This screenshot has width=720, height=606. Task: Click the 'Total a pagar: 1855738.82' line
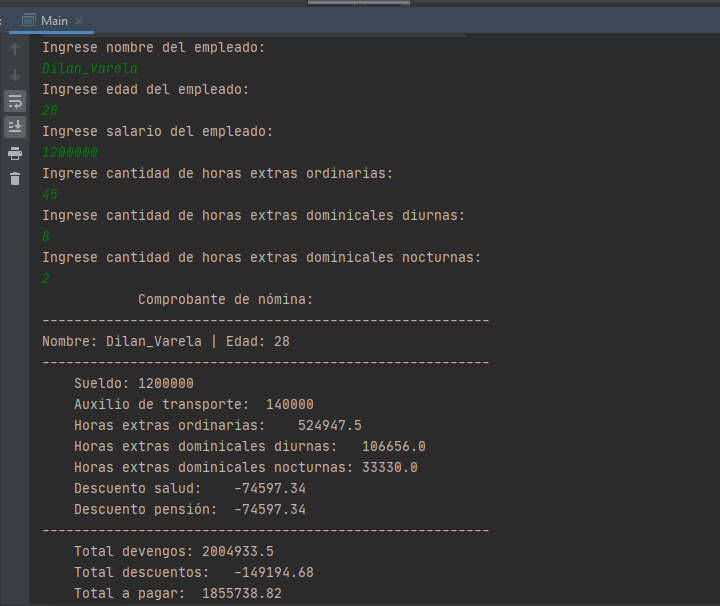(x=177, y=593)
